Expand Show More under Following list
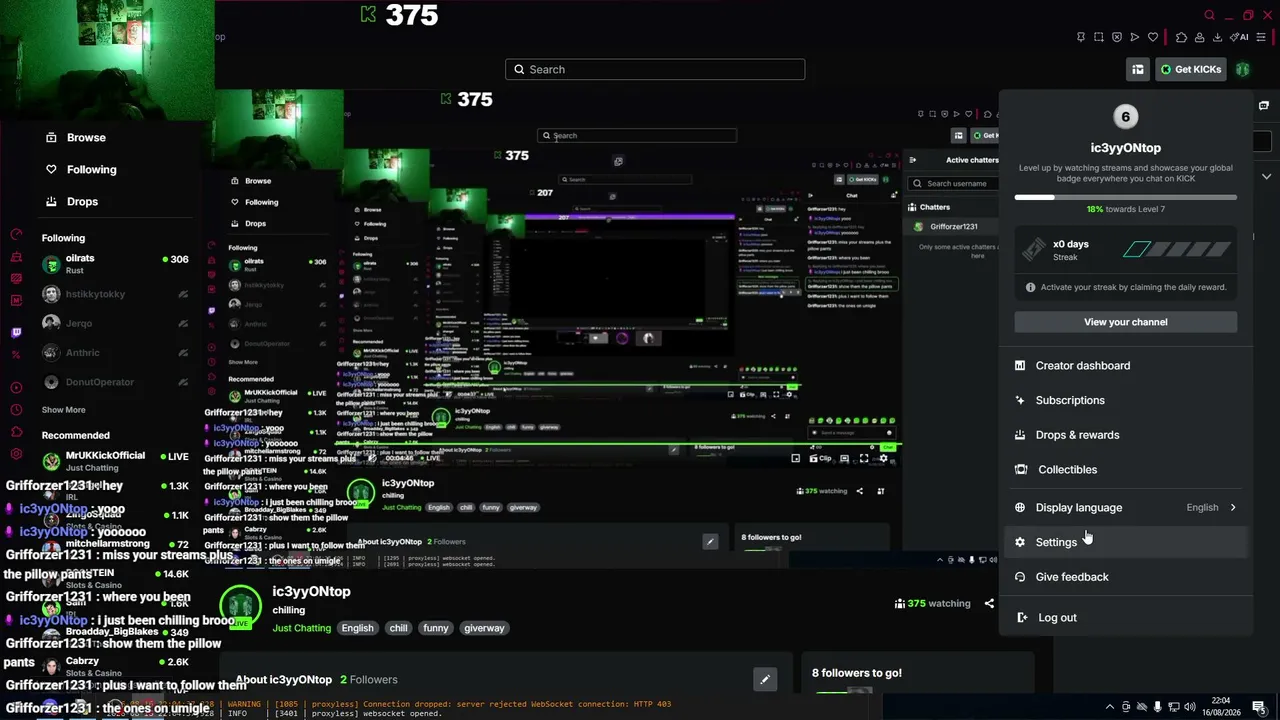1280x720 pixels. point(63,410)
